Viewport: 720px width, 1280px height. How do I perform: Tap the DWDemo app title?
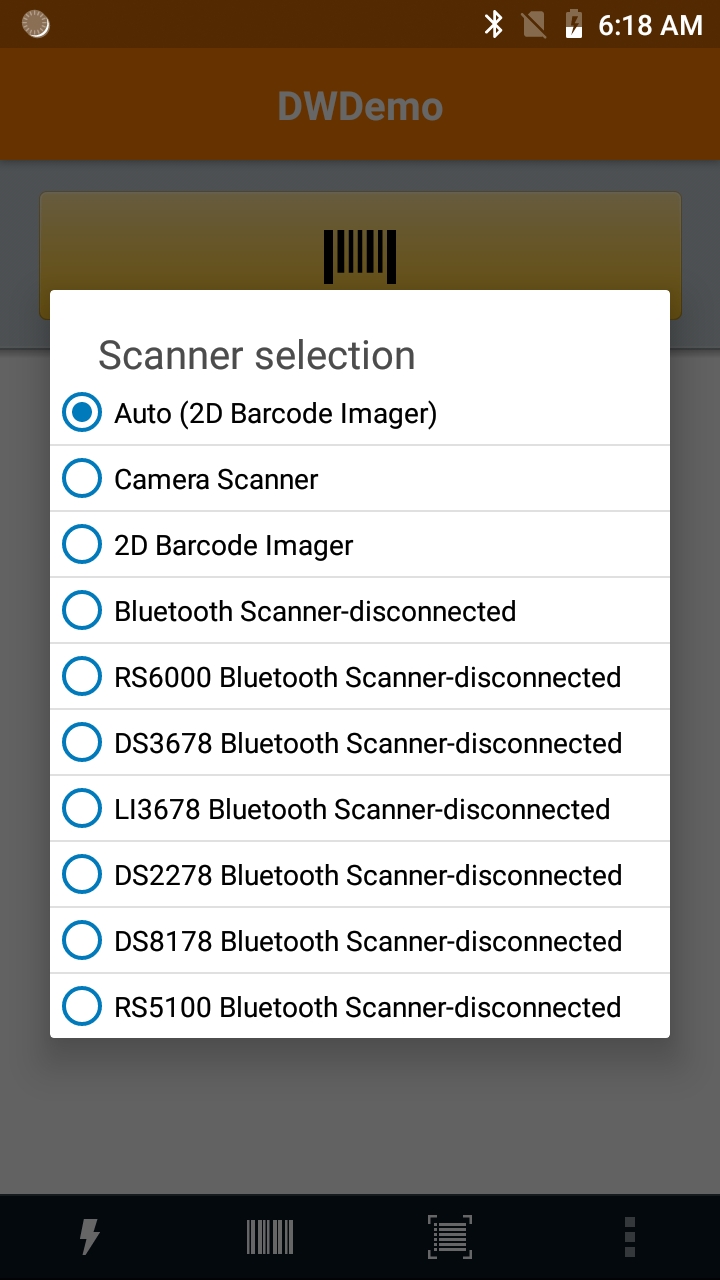tap(360, 106)
